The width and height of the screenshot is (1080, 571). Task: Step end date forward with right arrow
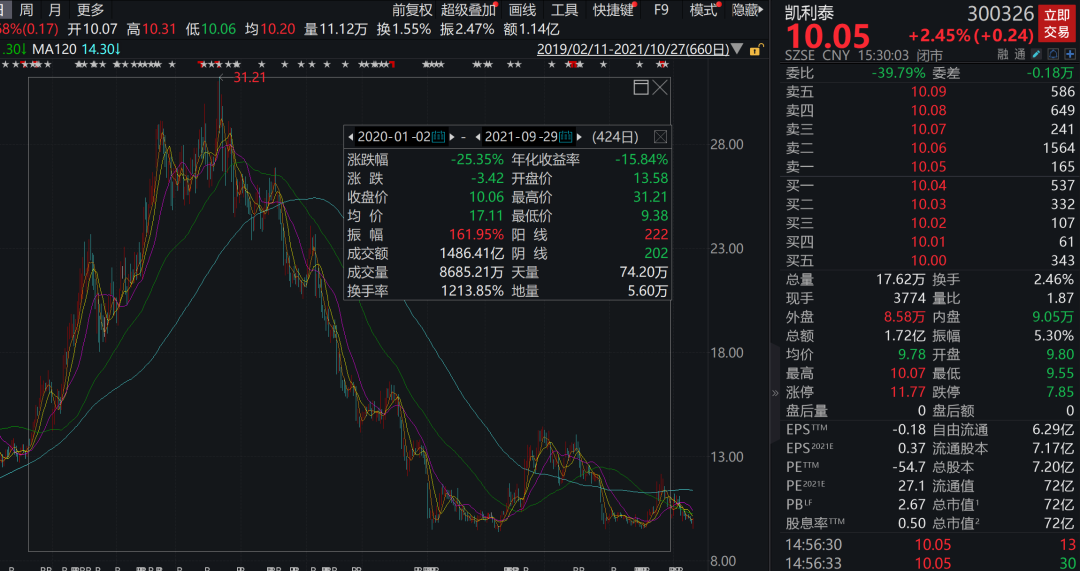click(x=580, y=136)
